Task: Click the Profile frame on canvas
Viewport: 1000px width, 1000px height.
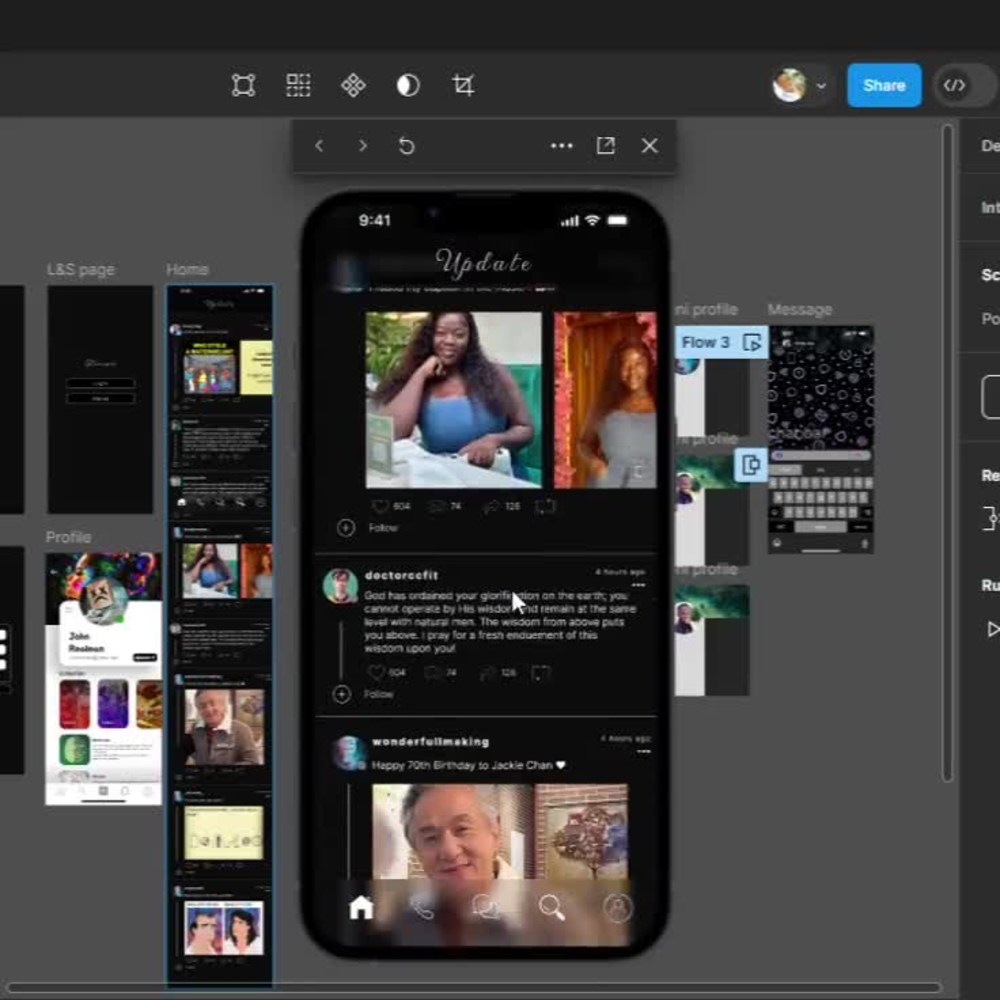Action: click(103, 679)
